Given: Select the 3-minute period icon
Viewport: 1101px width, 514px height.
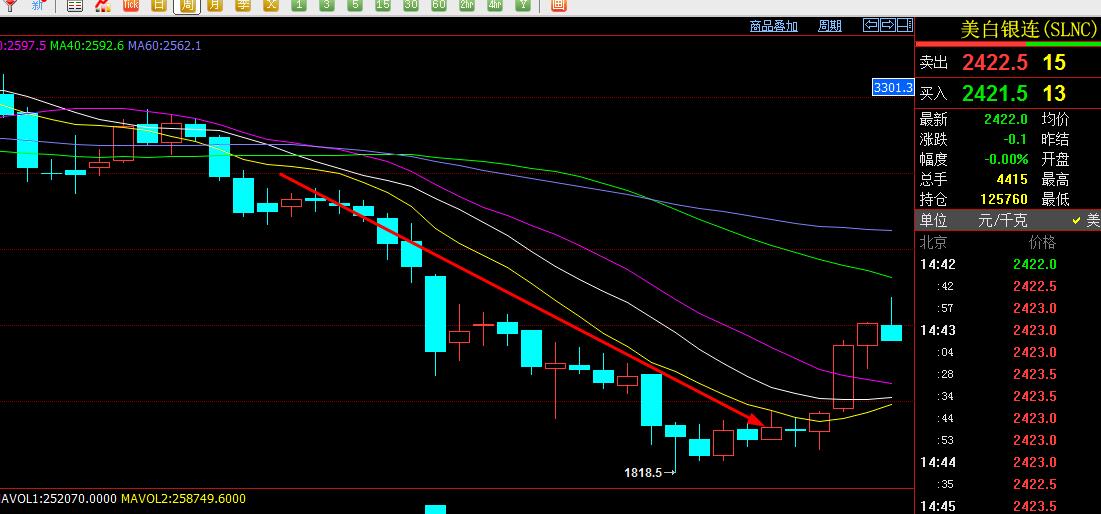Looking at the screenshot, I should click(327, 6).
